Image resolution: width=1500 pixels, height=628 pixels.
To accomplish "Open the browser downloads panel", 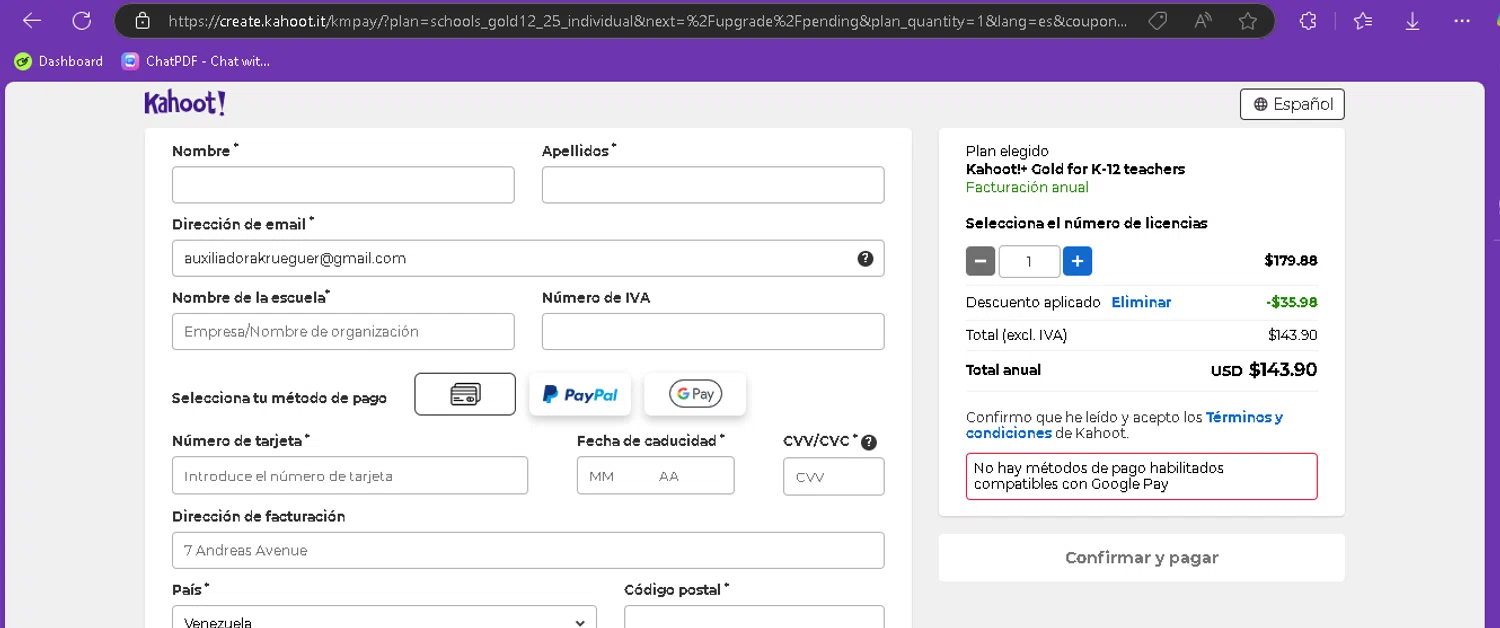I will (x=1412, y=20).
